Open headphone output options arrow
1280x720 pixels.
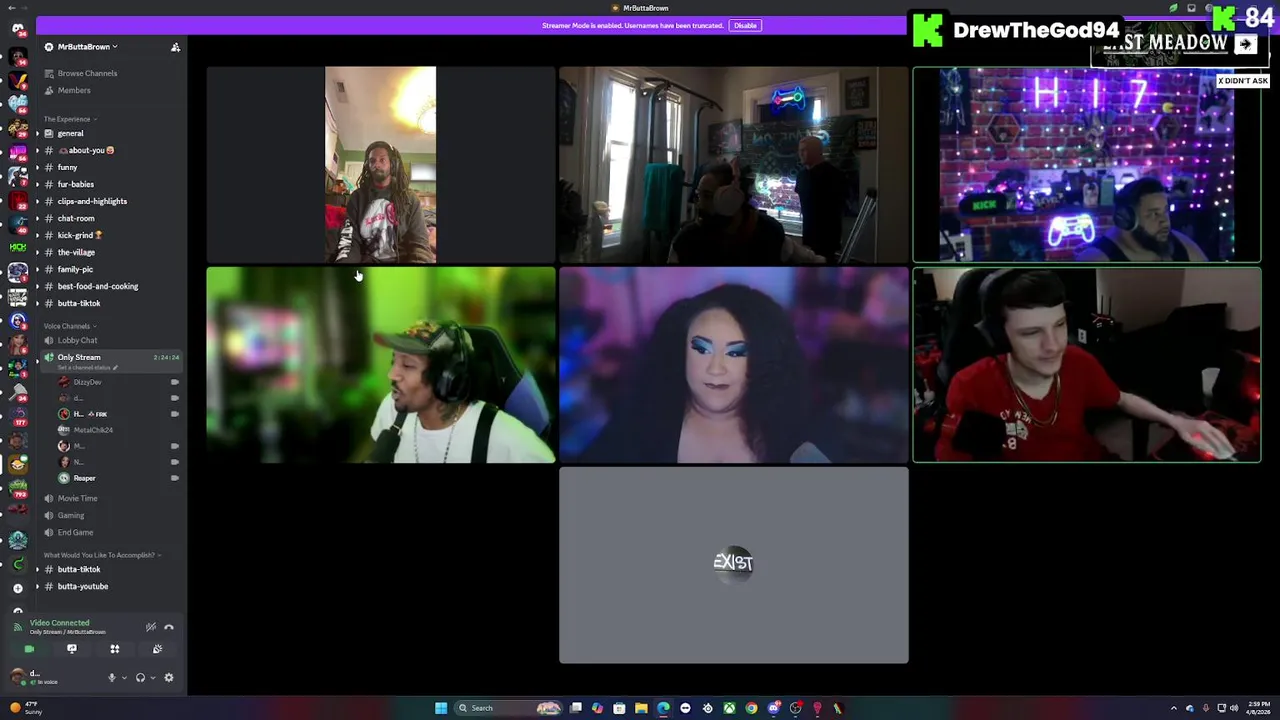152,678
